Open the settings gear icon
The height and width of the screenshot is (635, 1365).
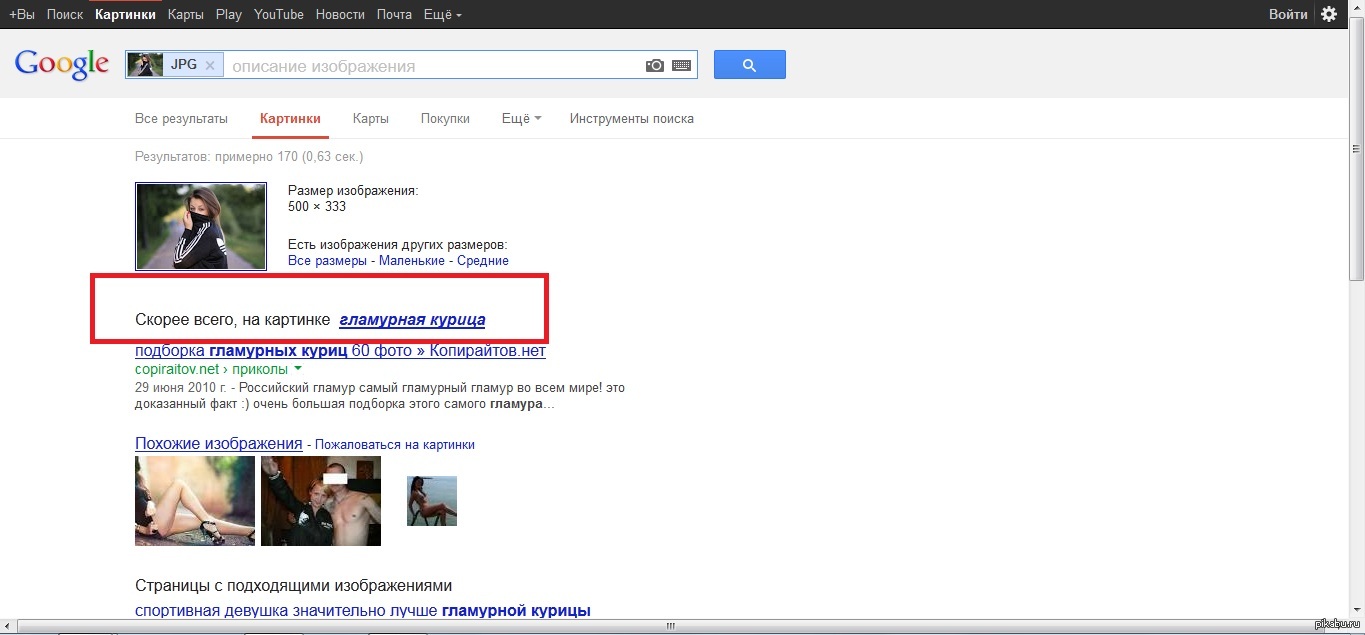click(1328, 14)
